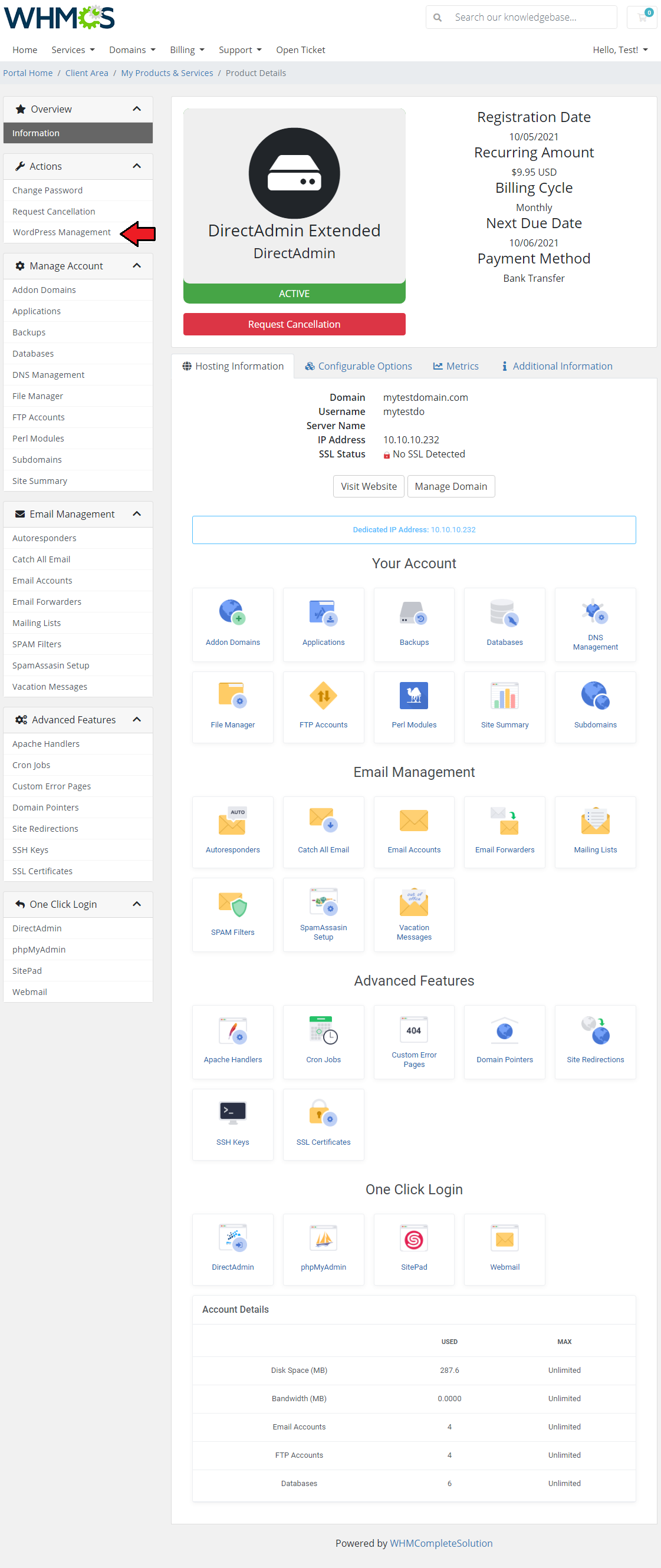Click Open Ticket in the navigation bar
Viewport: 661px width, 1568px height.
301,50
